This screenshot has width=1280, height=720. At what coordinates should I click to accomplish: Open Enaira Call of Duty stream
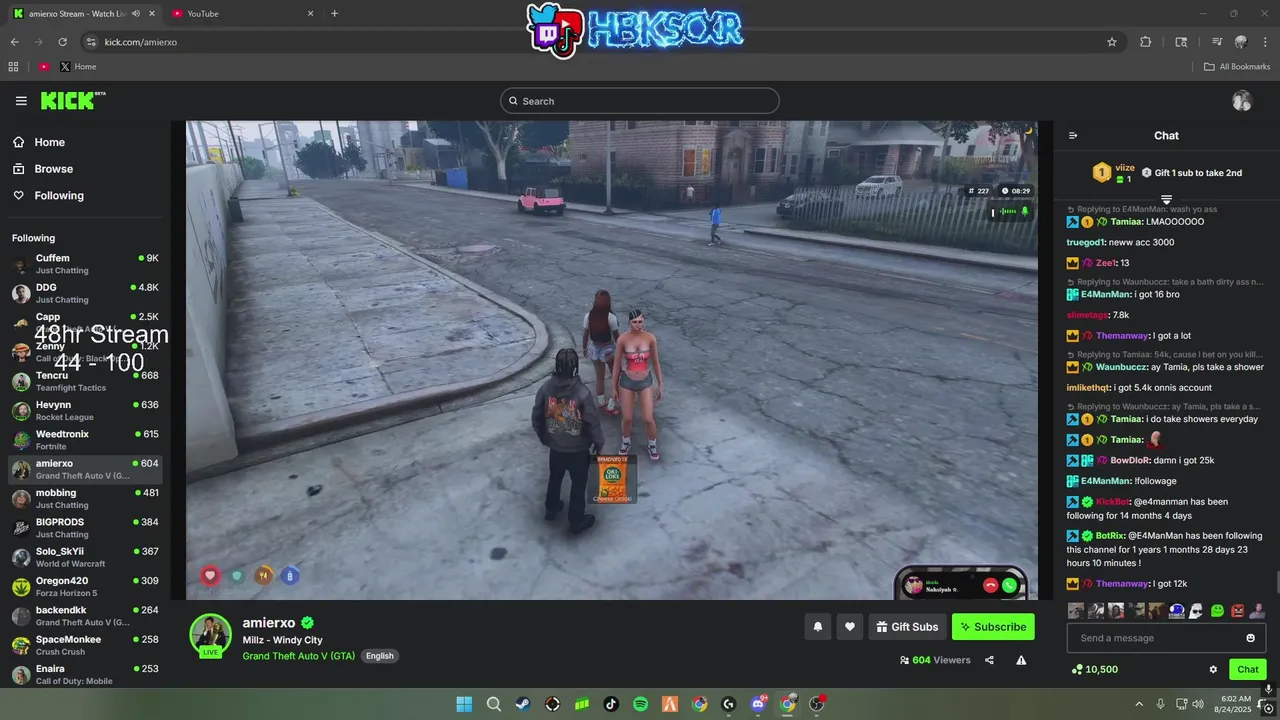[x=85, y=674]
